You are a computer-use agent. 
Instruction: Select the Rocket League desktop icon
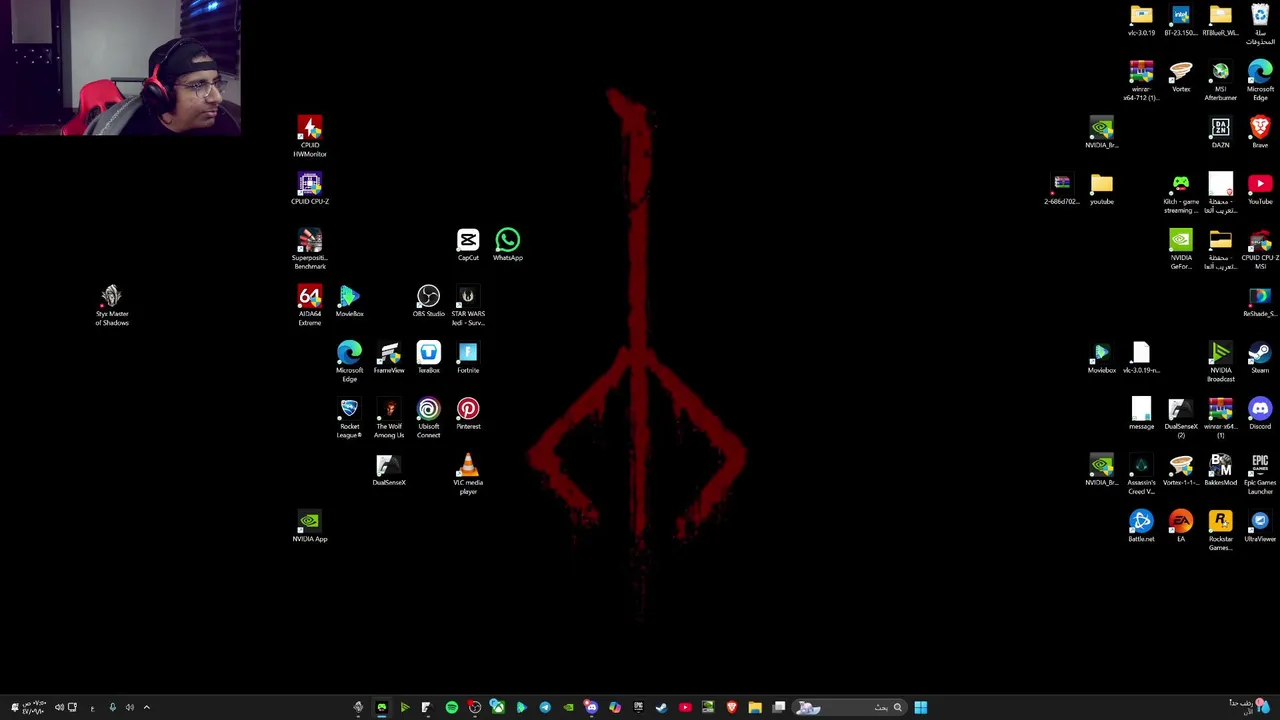[349, 419]
